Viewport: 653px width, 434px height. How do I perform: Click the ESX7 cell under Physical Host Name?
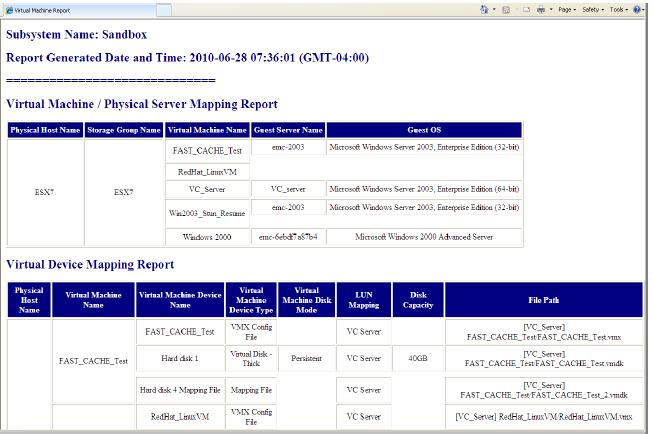45,192
